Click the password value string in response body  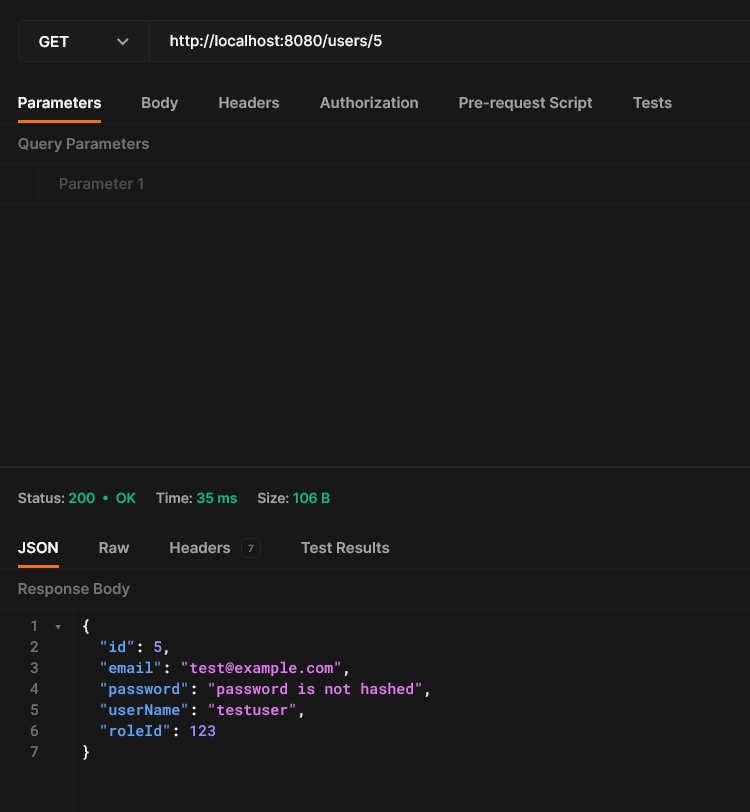[317, 689]
